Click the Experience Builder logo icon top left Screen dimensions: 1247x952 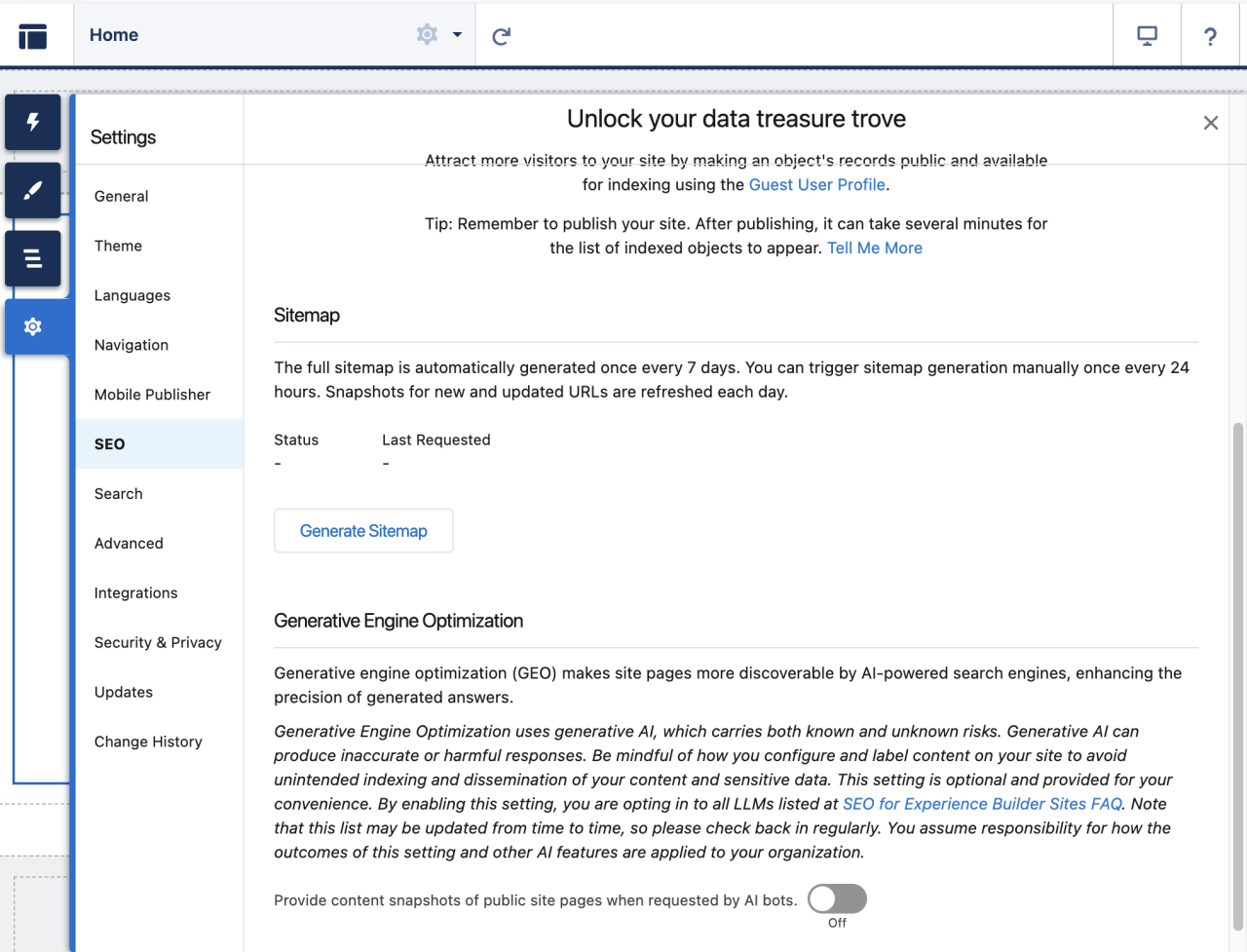32,34
